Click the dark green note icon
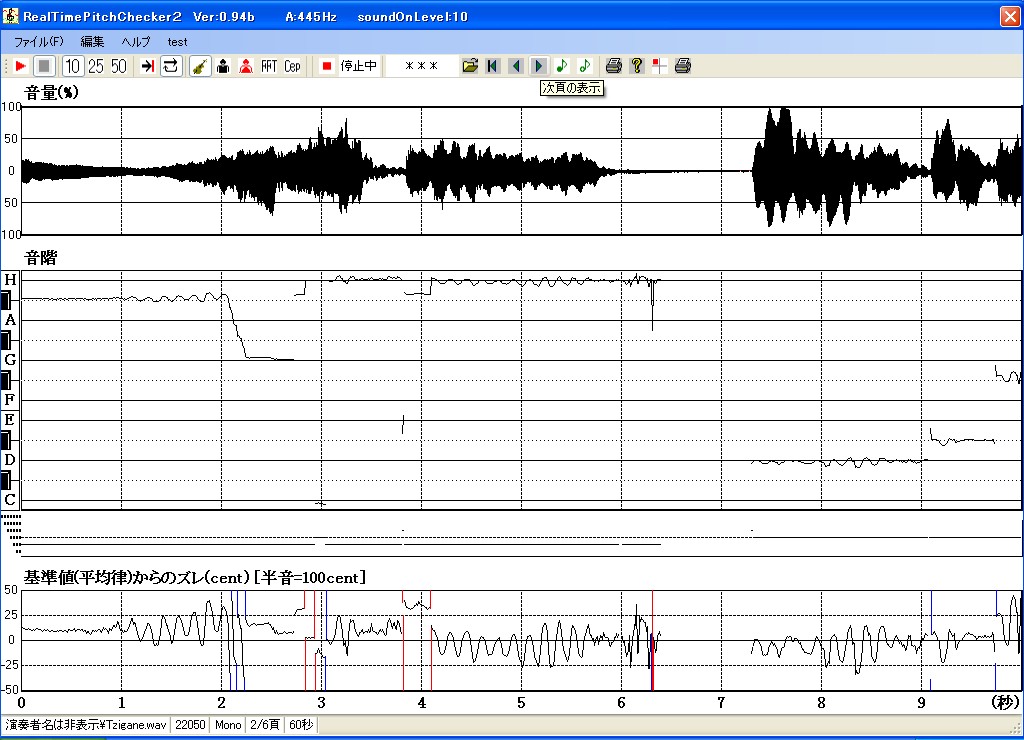The height and width of the screenshot is (740, 1024). coord(562,66)
